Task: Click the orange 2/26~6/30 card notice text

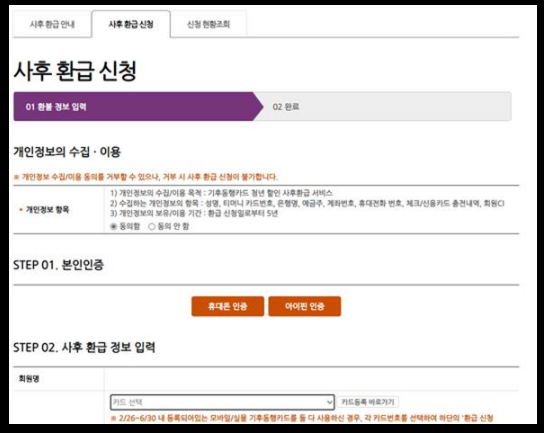Action: point(302,418)
